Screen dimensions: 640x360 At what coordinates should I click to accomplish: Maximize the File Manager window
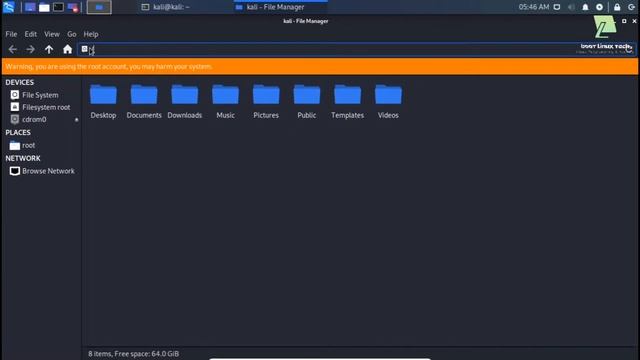(x=624, y=21)
